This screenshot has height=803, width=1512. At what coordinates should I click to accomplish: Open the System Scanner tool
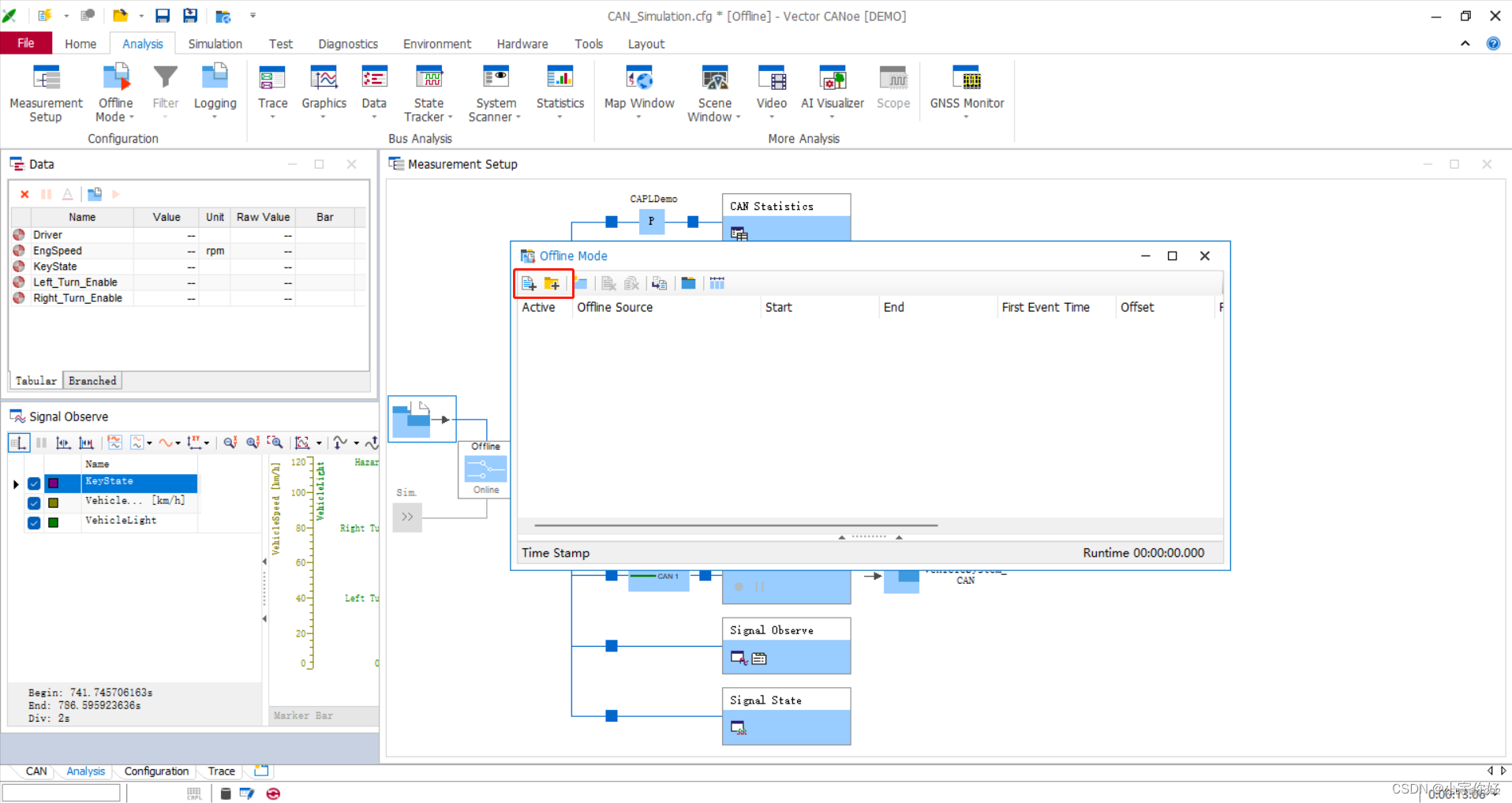point(496,93)
